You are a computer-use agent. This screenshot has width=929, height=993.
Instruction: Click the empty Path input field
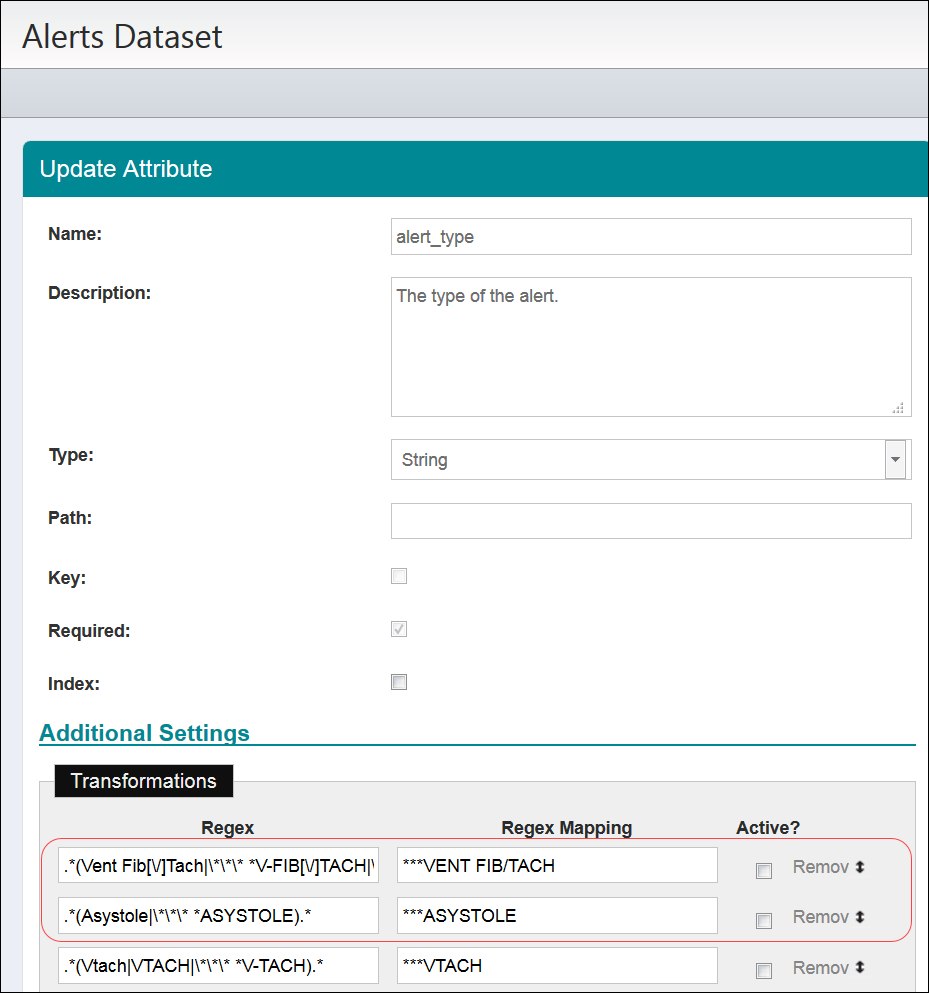pos(650,520)
